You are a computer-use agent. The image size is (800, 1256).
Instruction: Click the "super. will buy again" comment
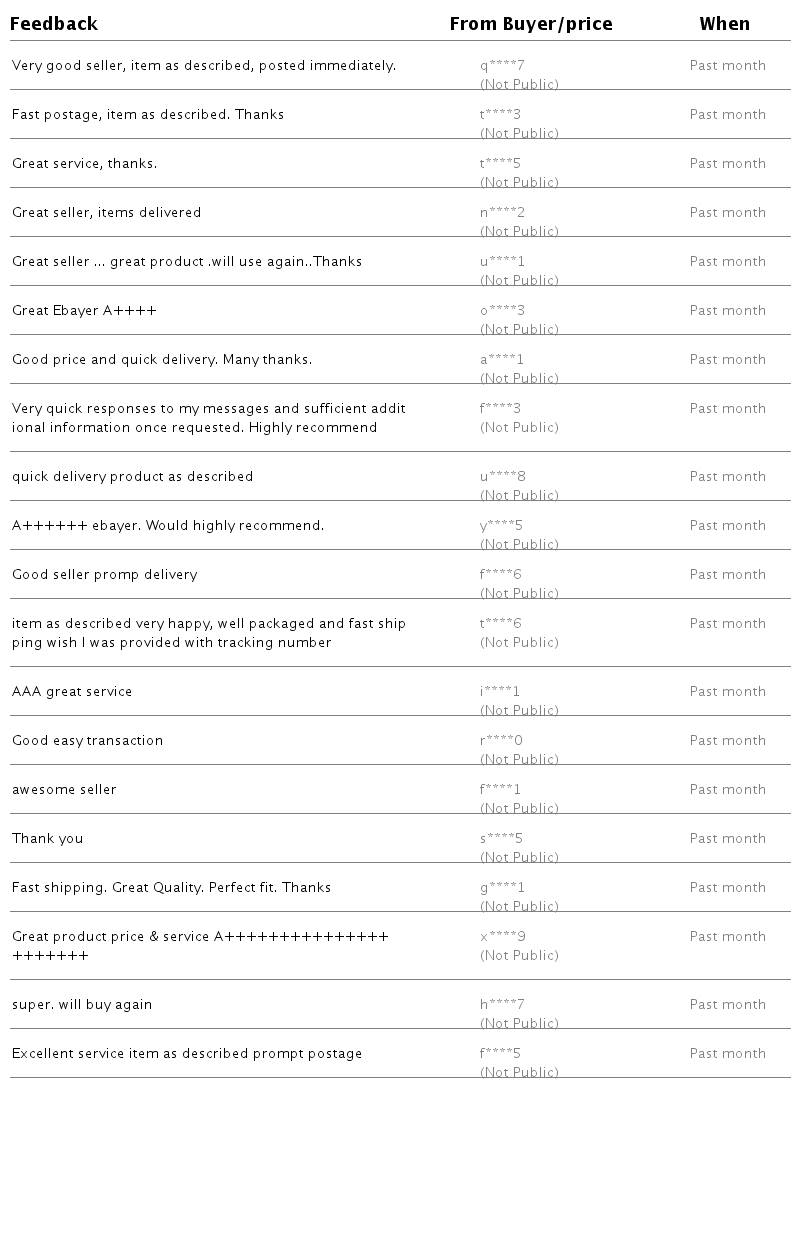coord(82,1005)
